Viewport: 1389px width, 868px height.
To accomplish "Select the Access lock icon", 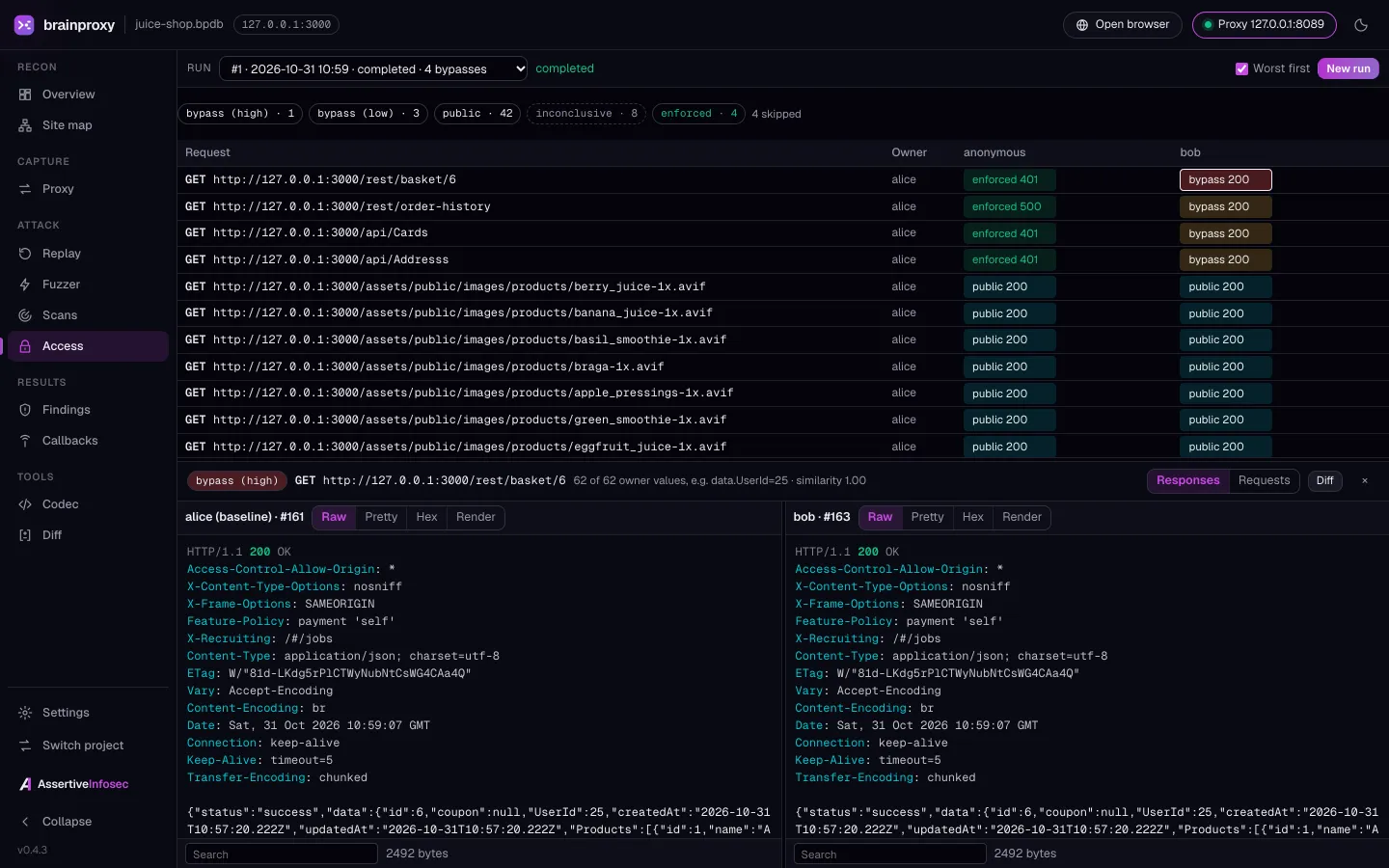I will pos(25,346).
